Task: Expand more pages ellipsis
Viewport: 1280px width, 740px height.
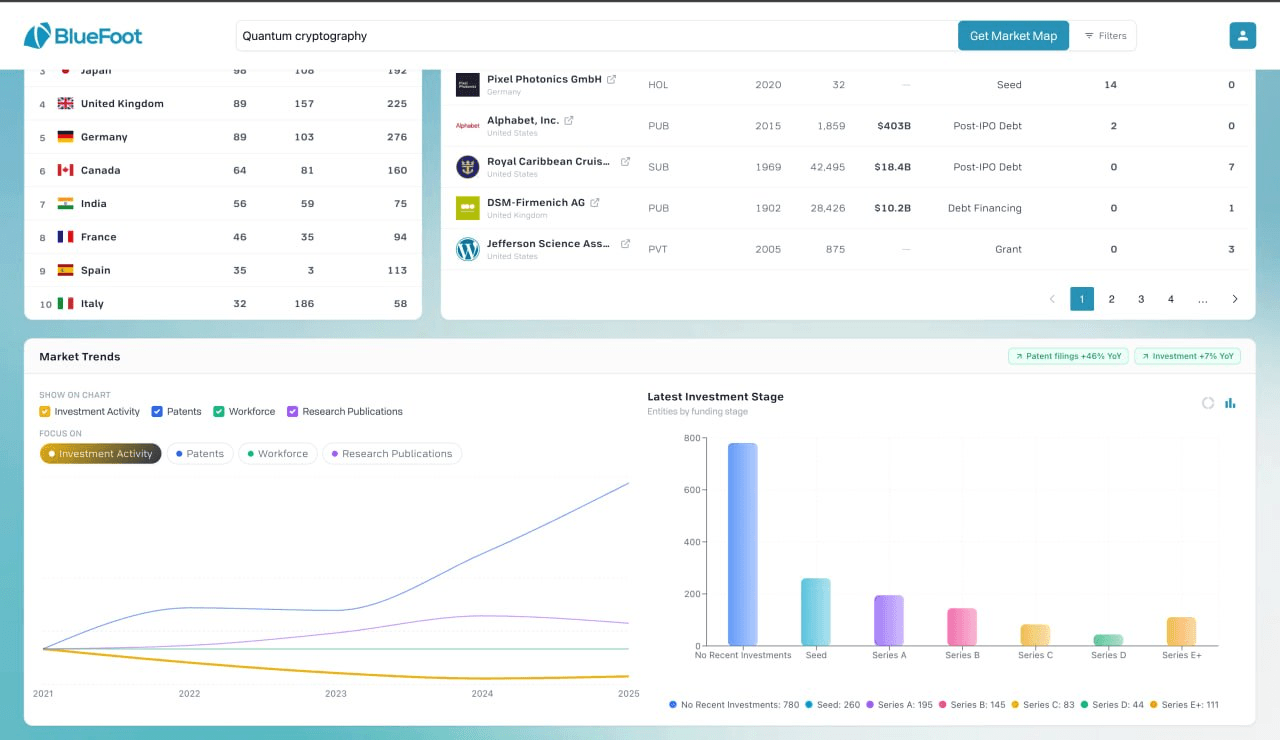Action: pyautogui.click(x=1203, y=299)
